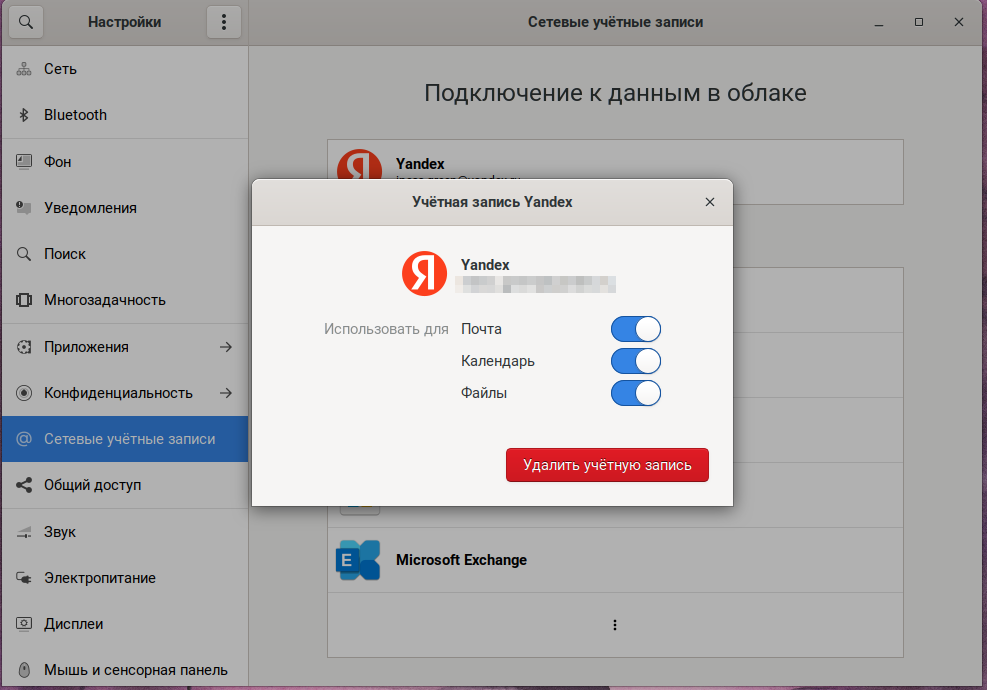
Task: Close the Yandex account dialog
Action: (710, 202)
